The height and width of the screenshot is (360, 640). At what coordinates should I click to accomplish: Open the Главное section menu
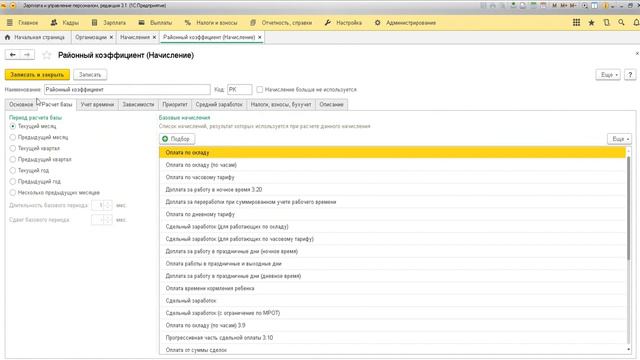click(x=22, y=23)
